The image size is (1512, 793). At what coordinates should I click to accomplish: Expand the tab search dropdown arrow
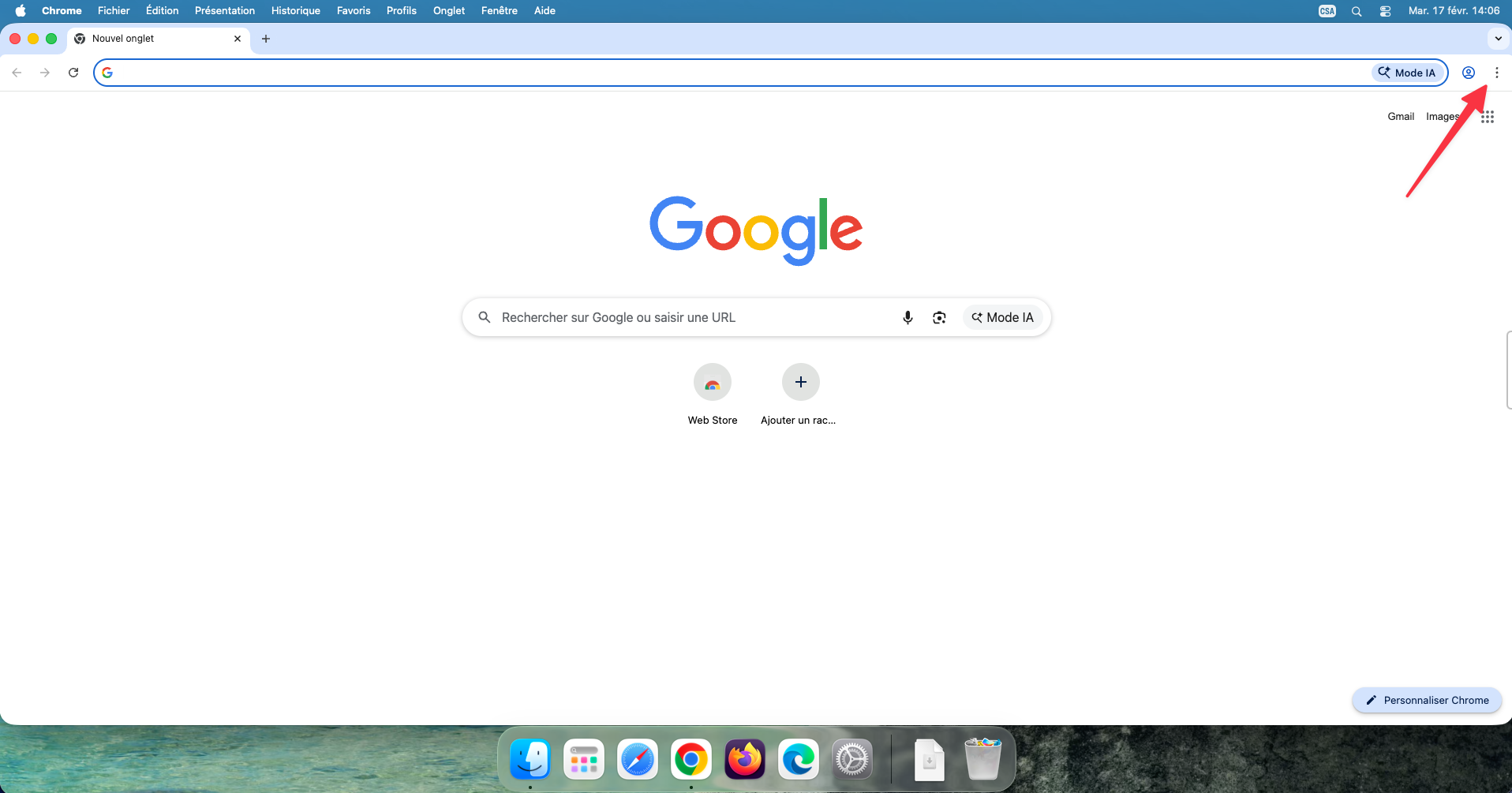(x=1498, y=39)
